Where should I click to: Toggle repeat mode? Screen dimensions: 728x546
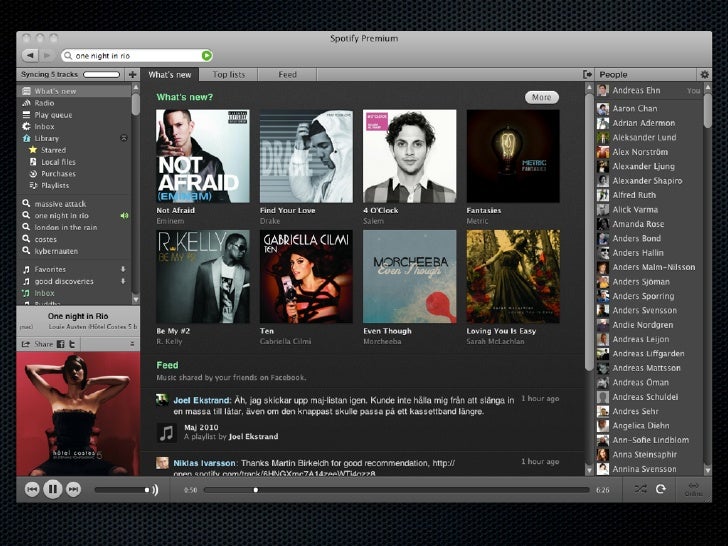(661, 489)
